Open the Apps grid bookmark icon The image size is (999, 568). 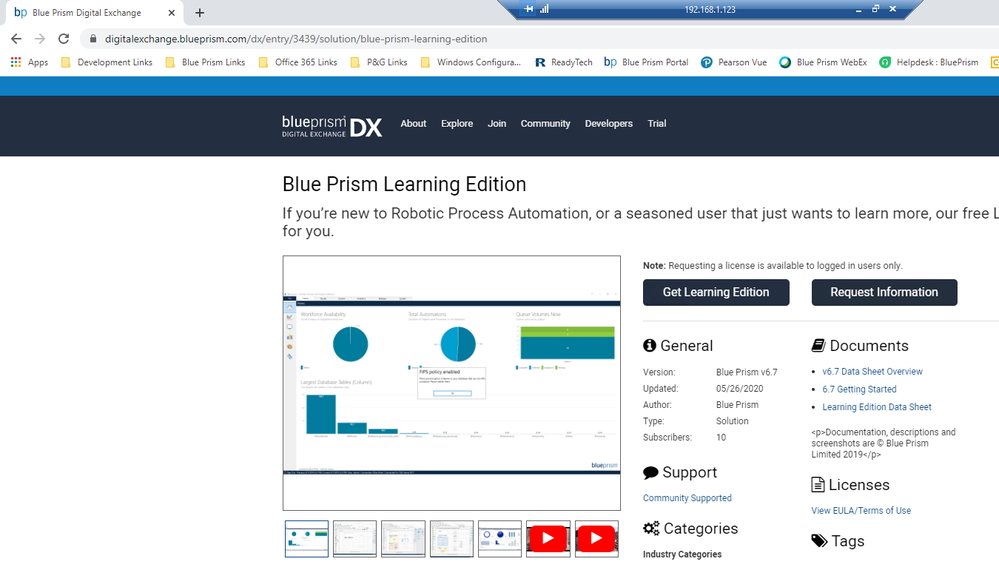(16, 62)
